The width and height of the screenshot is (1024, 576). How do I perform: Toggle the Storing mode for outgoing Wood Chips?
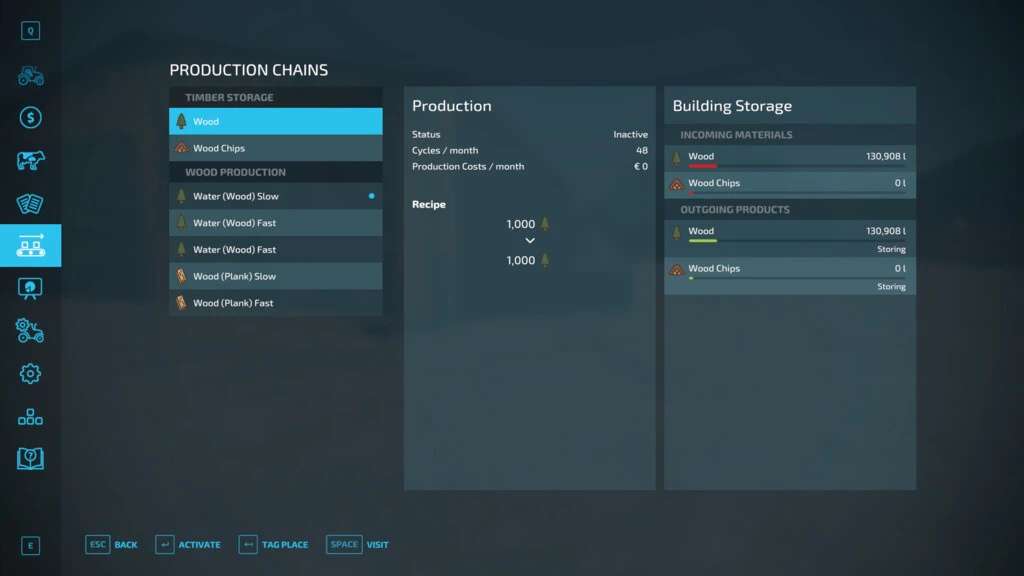[890, 287]
